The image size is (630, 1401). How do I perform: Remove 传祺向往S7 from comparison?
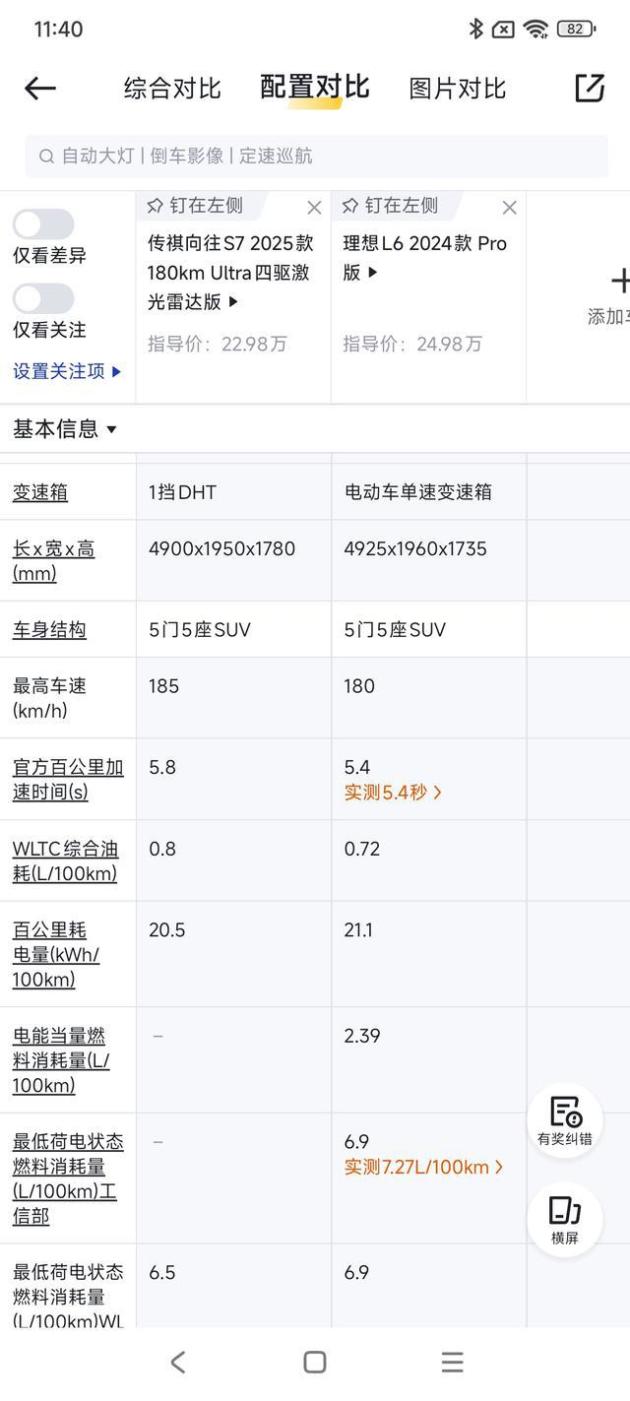click(x=314, y=208)
